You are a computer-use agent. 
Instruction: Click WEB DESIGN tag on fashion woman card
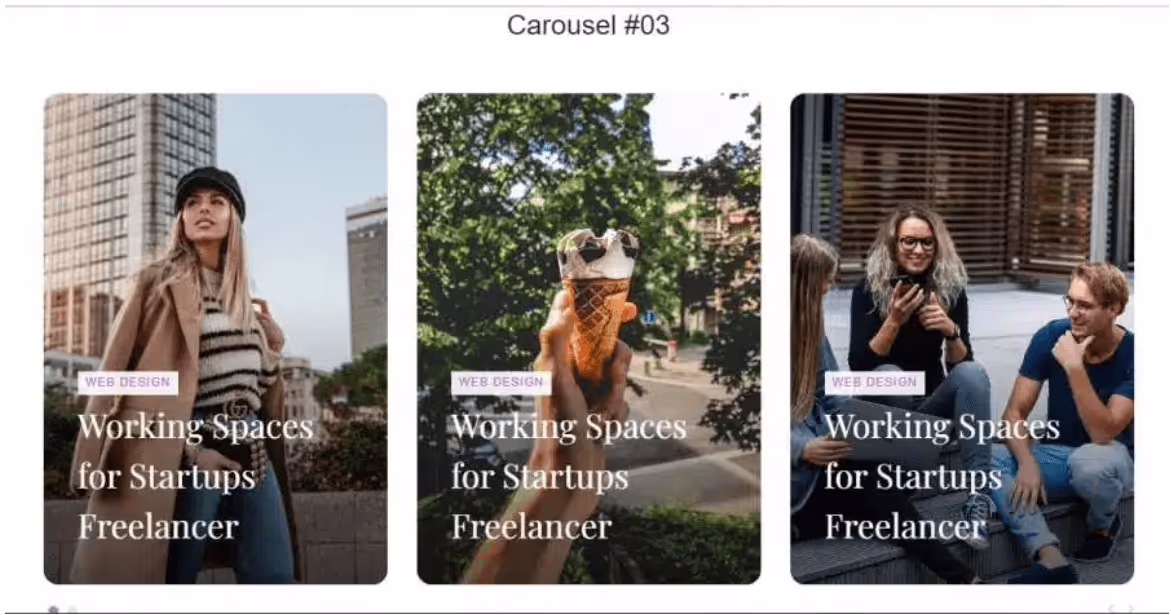click(128, 382)
